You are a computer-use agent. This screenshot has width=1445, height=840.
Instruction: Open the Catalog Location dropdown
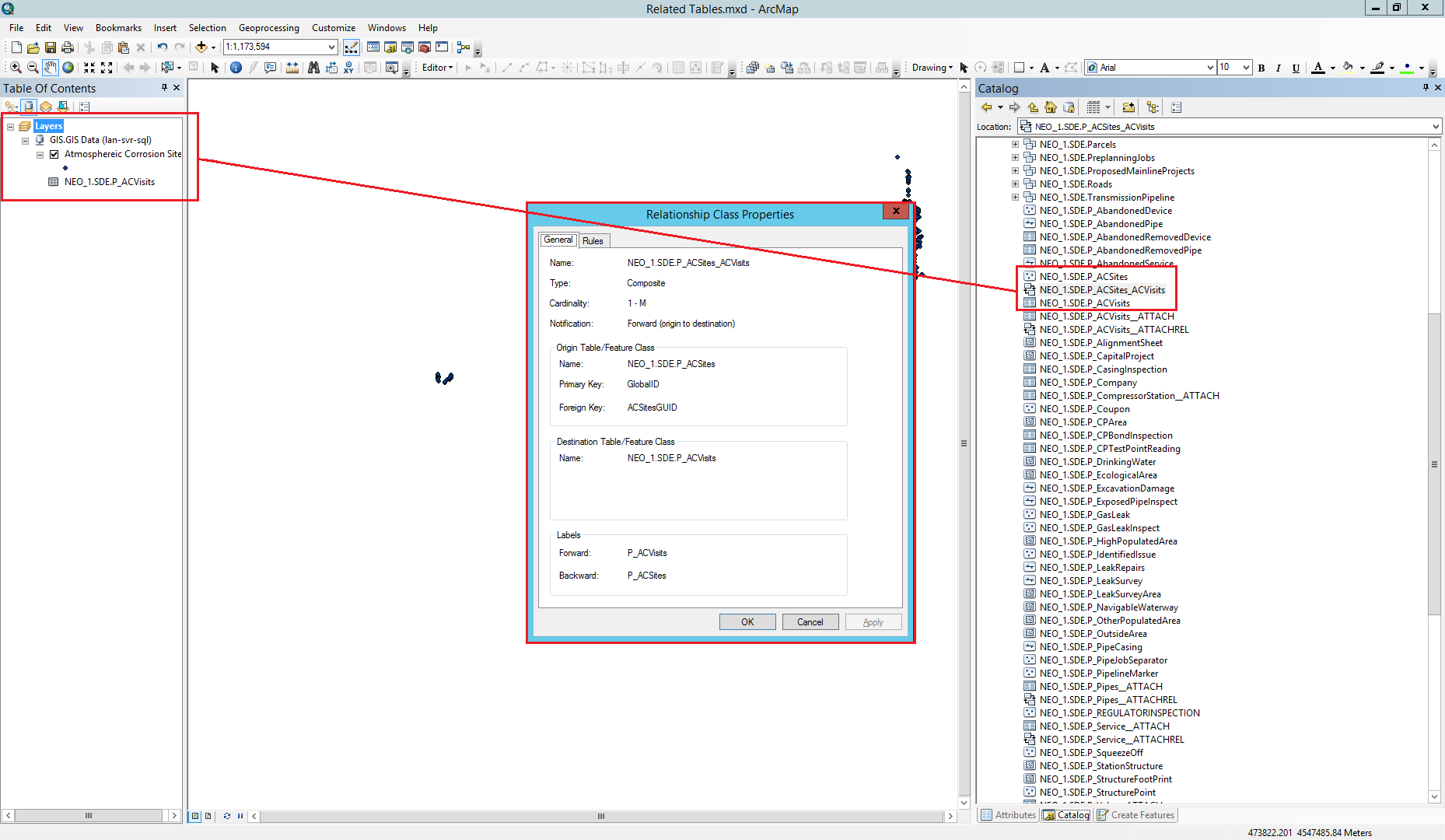click(x=1436, y=127)
